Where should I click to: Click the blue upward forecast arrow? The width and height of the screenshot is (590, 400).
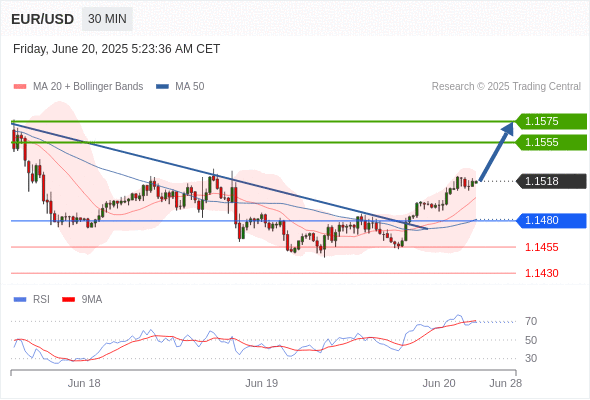pyautogui.click(x=497, y=151)
